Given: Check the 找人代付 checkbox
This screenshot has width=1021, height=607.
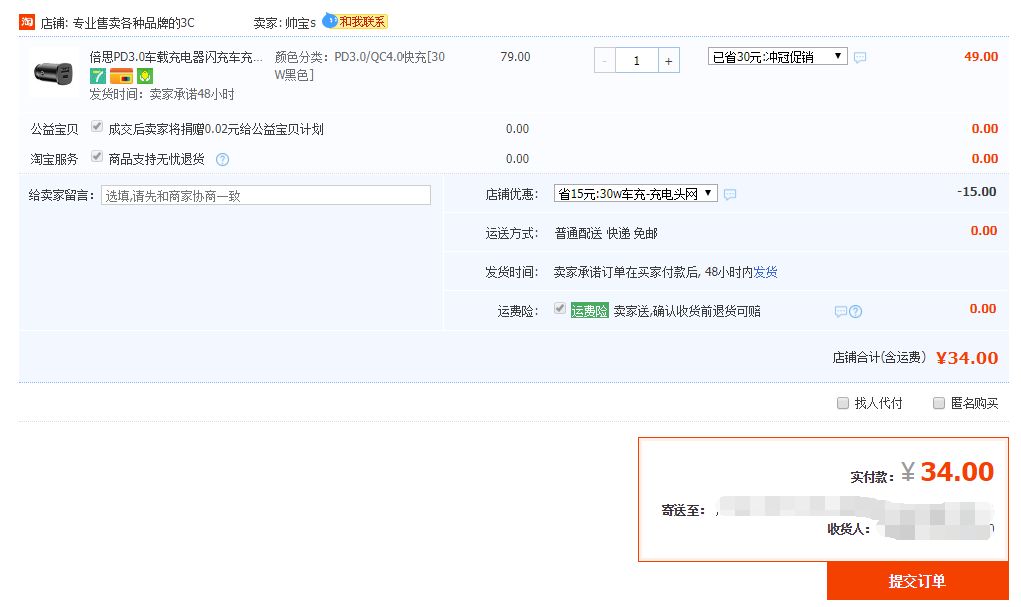Looking at the screenshot, I should click(843, 403).
